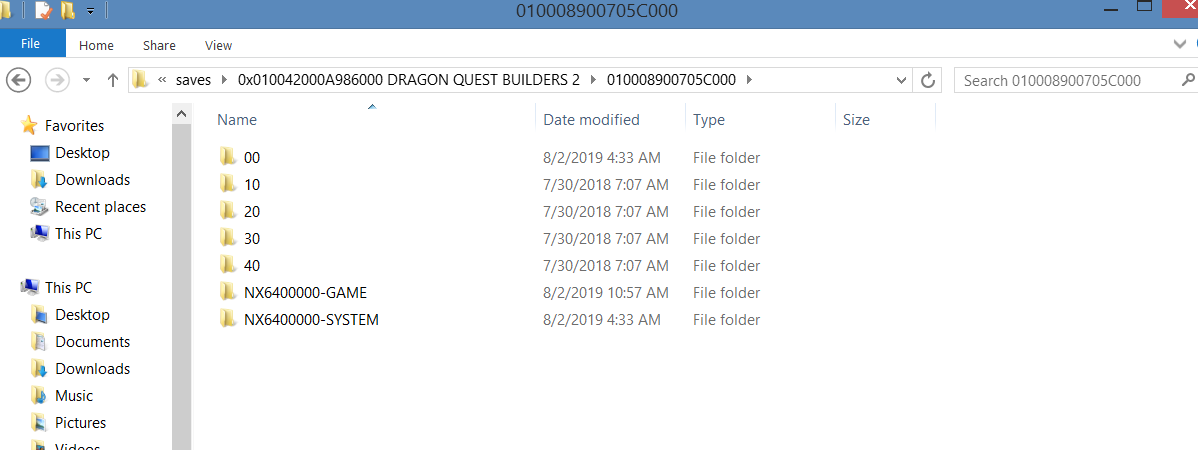1198x450 pixels.
Task: Refresh the current folder view
Action: pyautogui.click(x=928, y=79)
